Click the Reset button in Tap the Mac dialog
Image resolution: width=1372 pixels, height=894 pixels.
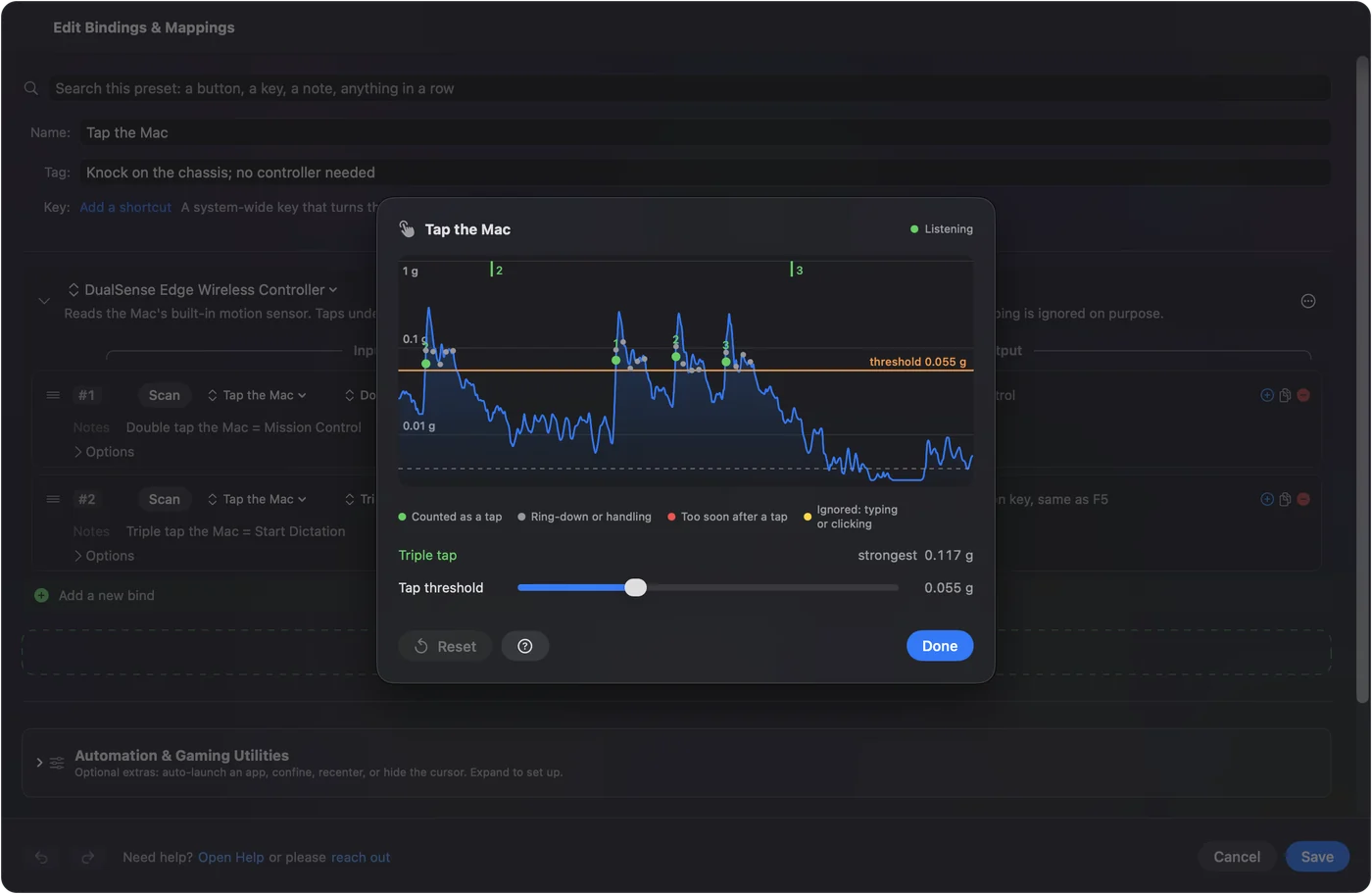point(445,646)
